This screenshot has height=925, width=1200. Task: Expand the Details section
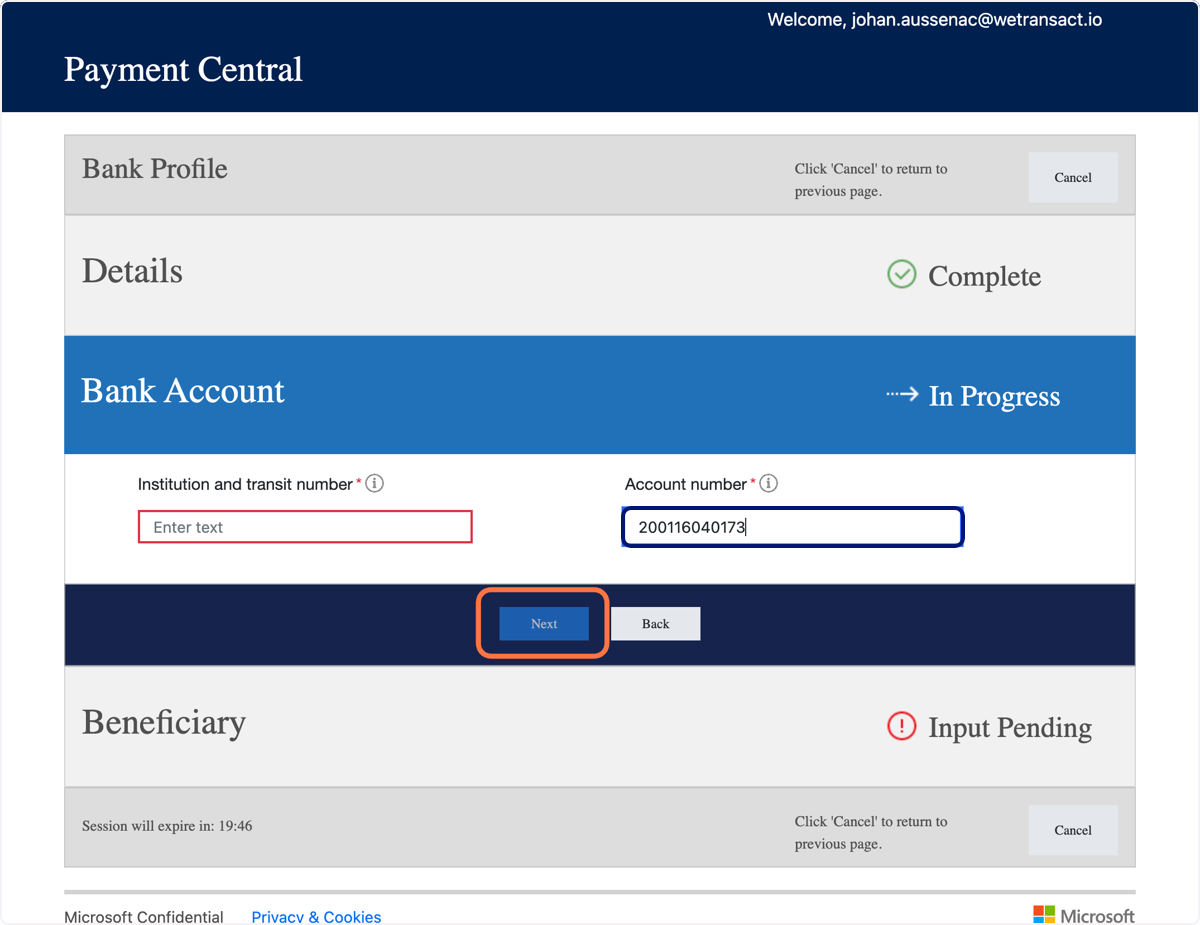coord(600,275)
